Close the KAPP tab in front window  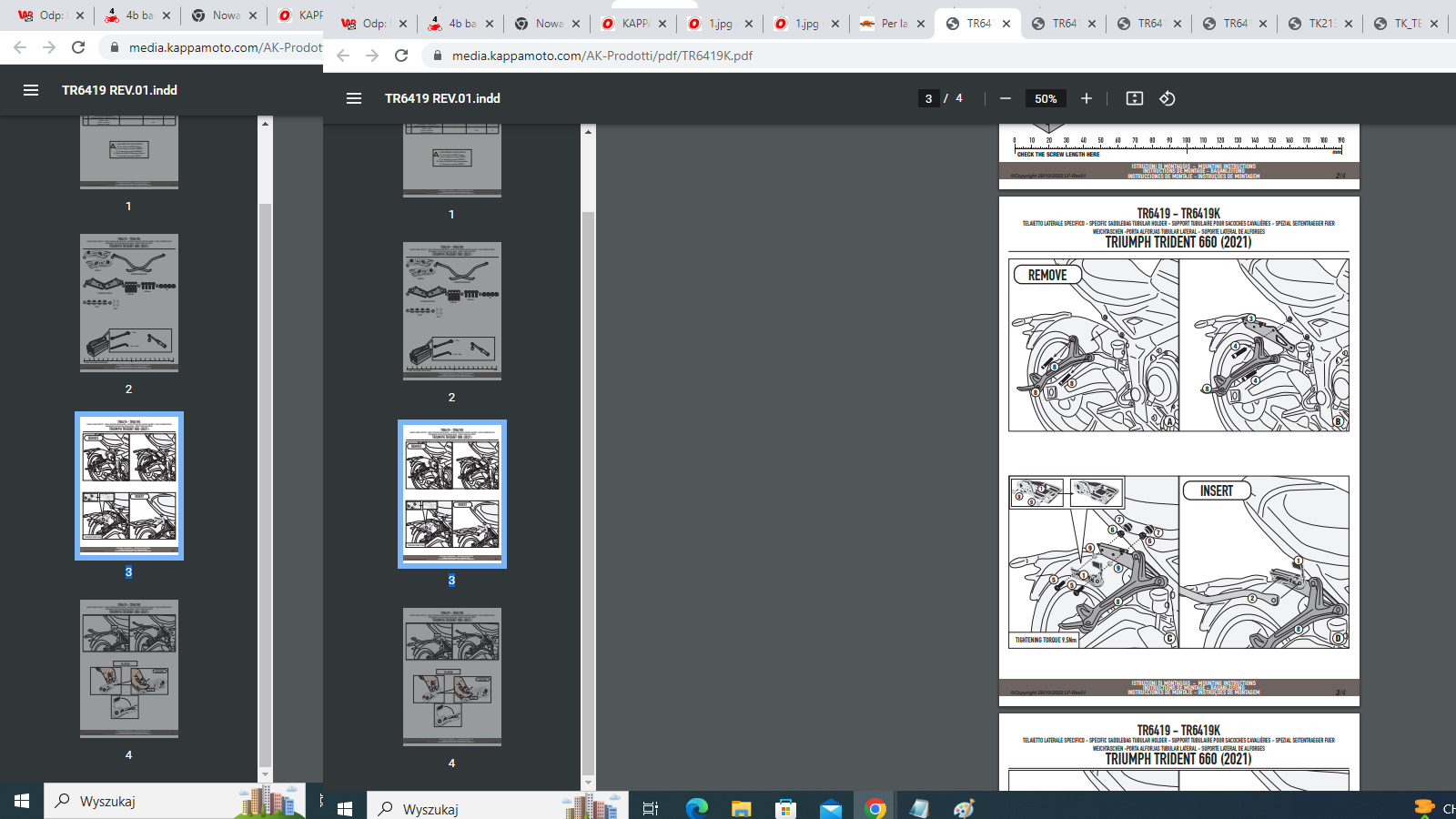click(662, 24)
